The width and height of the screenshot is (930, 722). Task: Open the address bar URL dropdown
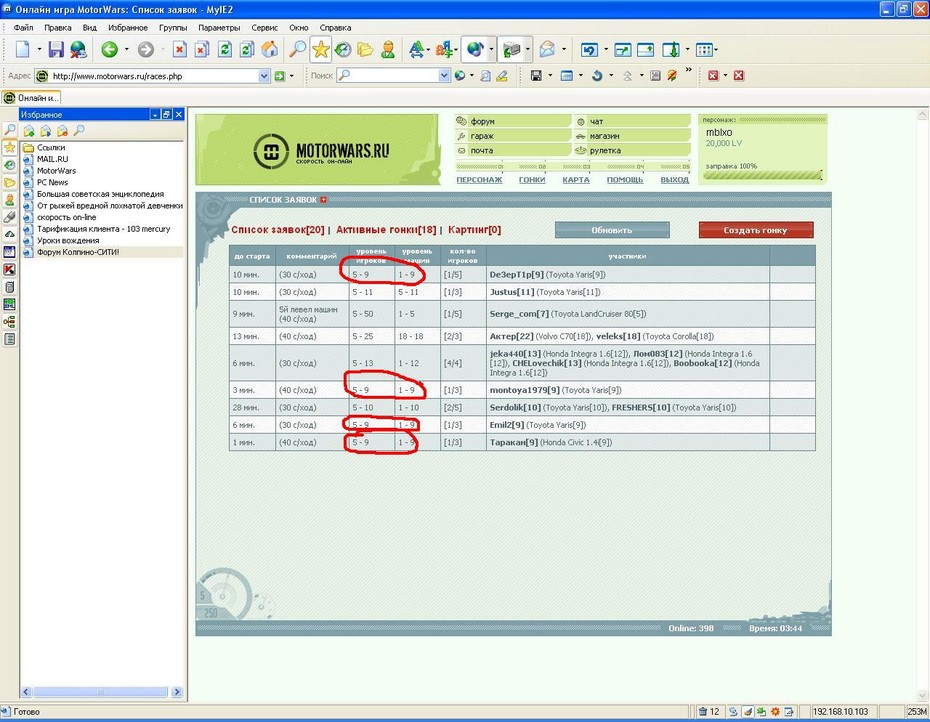pos(264,76)
